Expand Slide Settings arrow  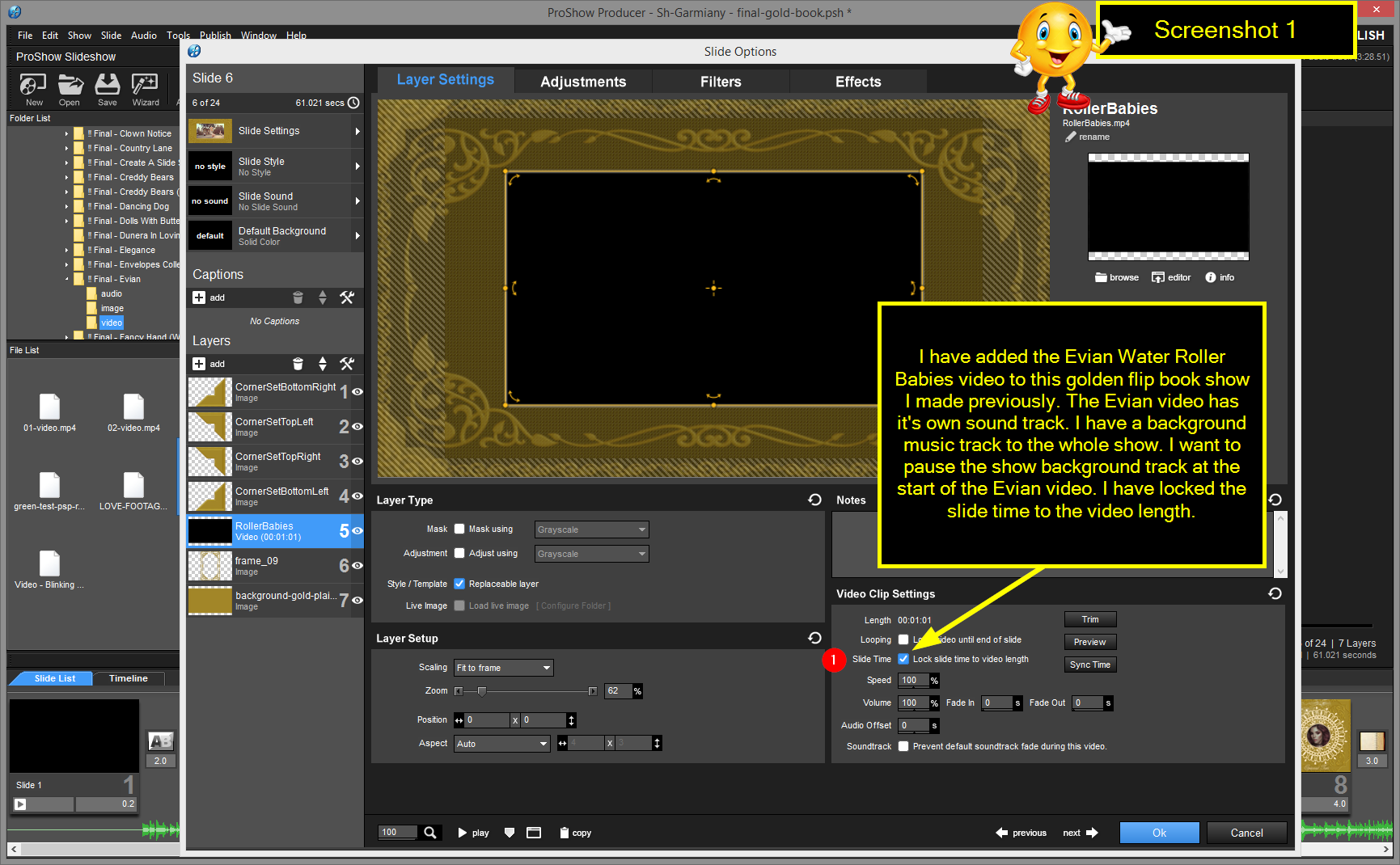coord(357,131)
